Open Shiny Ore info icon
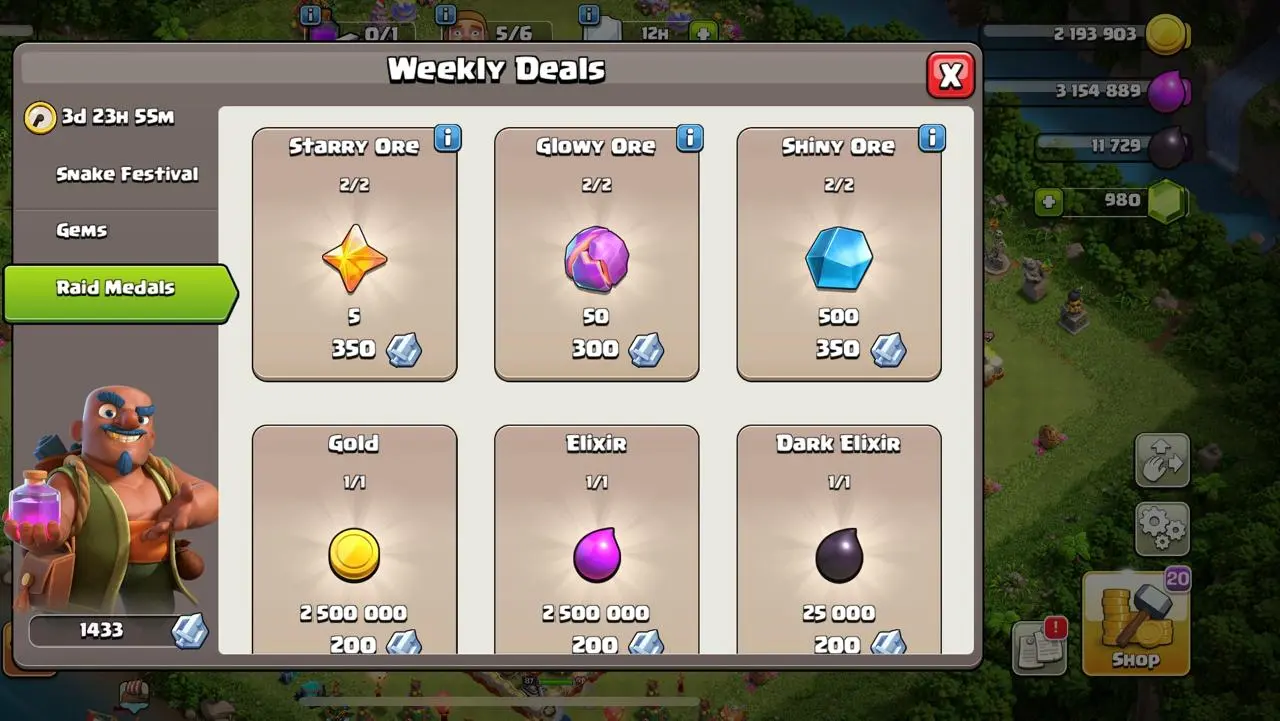This screenshot has width=1280, height=721. click(x=931, y=138)
